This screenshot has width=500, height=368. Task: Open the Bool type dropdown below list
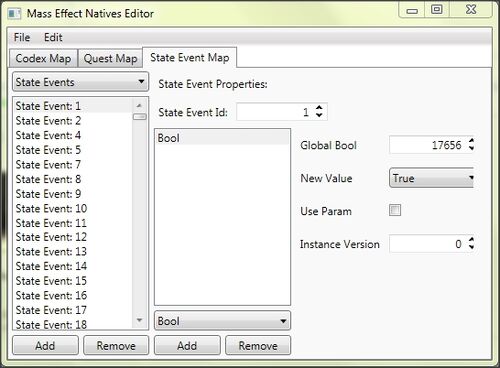click(222, 321)
